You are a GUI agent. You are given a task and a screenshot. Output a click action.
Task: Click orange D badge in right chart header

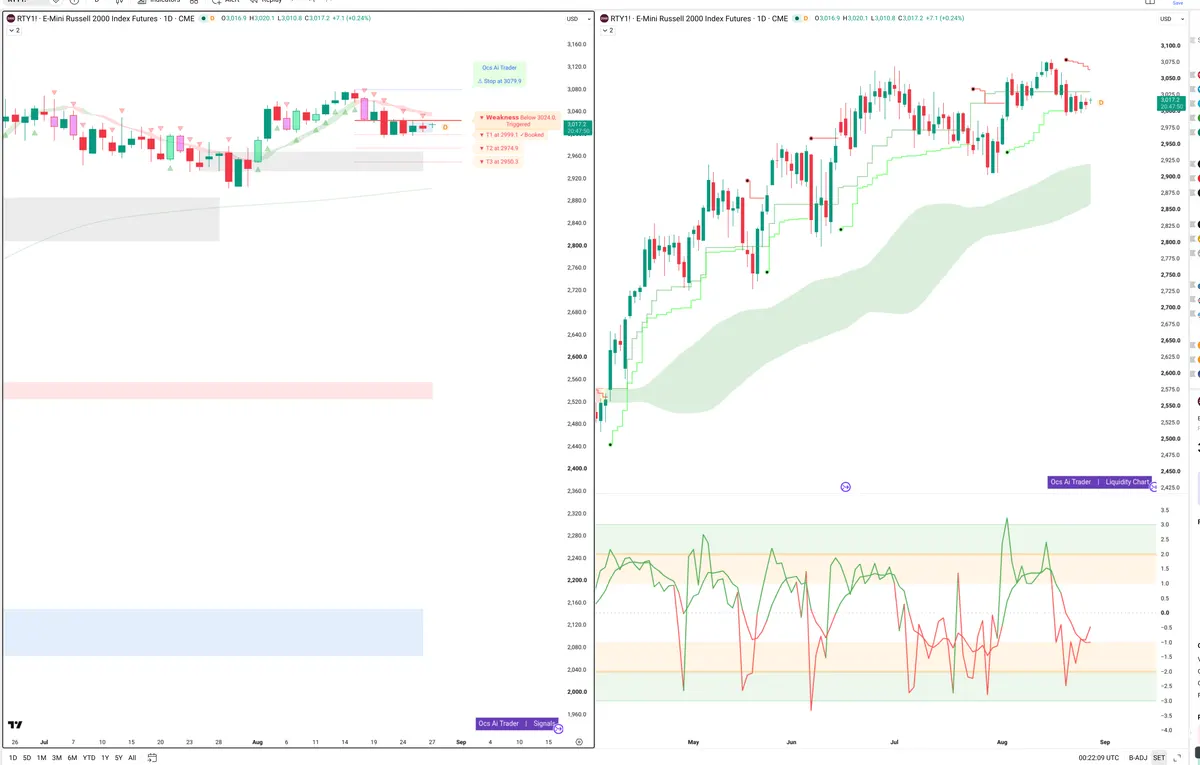[804, 18]
